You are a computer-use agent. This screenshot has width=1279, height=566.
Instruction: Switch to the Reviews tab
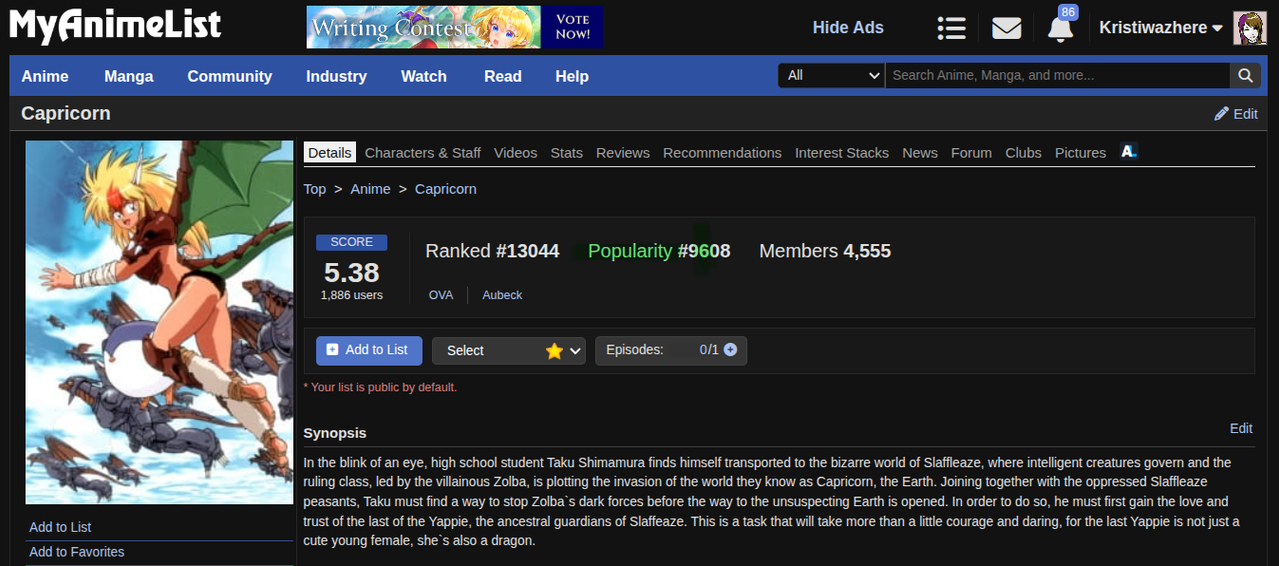623,152
